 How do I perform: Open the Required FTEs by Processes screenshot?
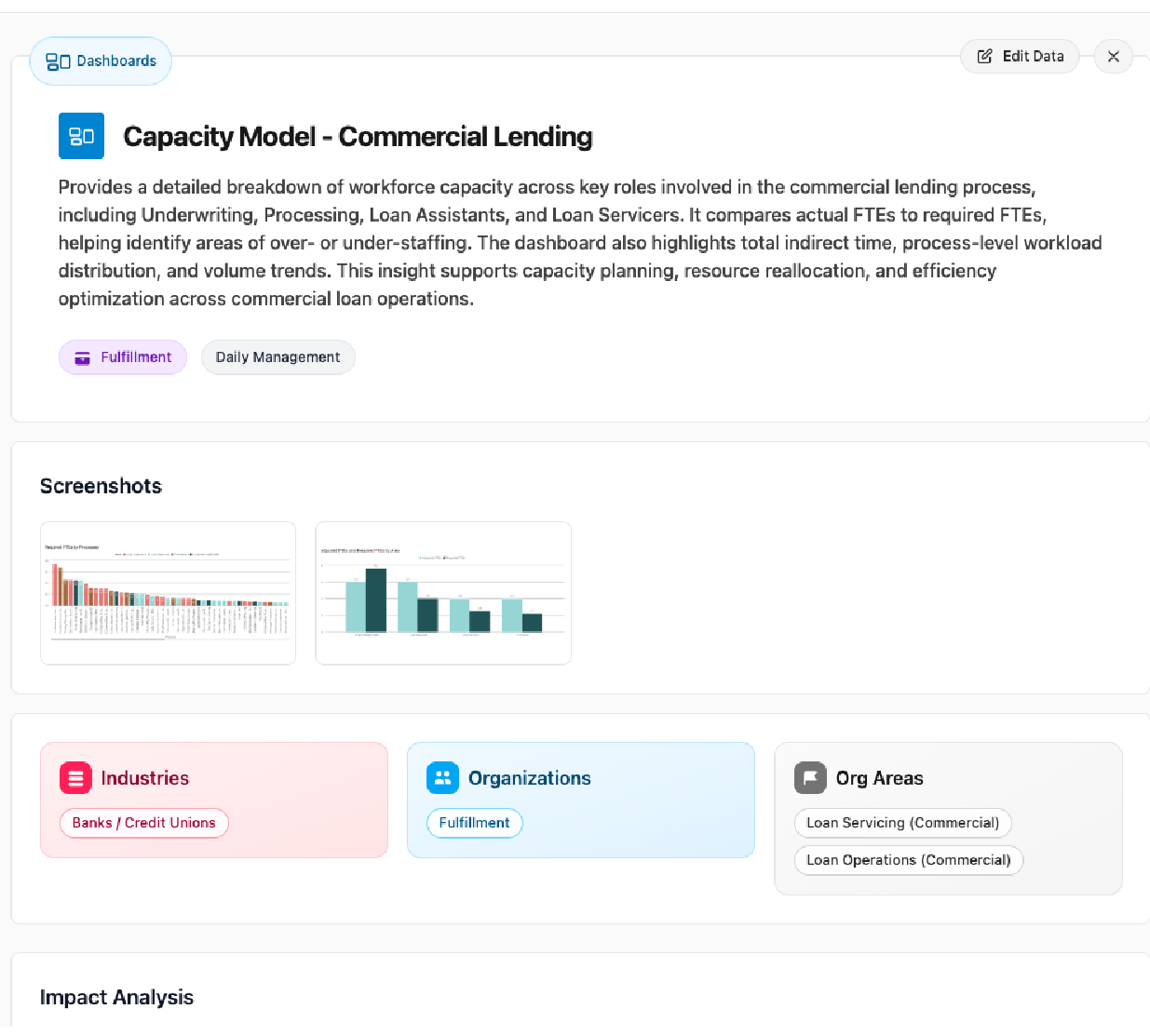168,593
